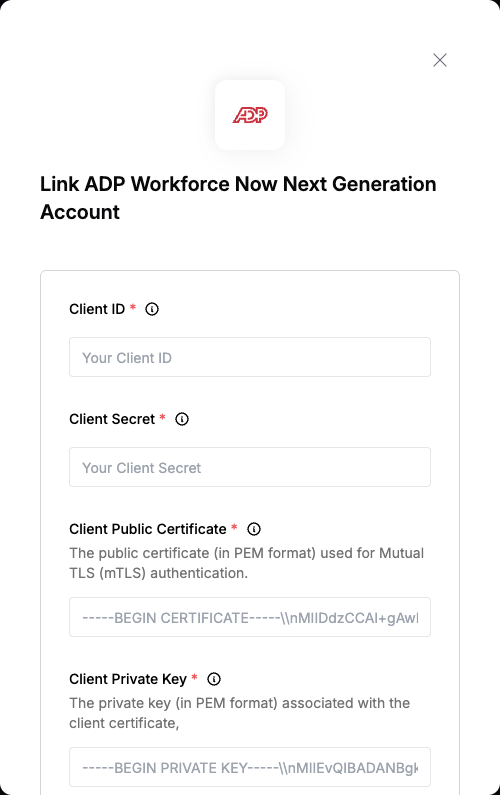Click the ADP logo tile
The width and height of the screenshot is (500, 795).
tap(250, 115)
